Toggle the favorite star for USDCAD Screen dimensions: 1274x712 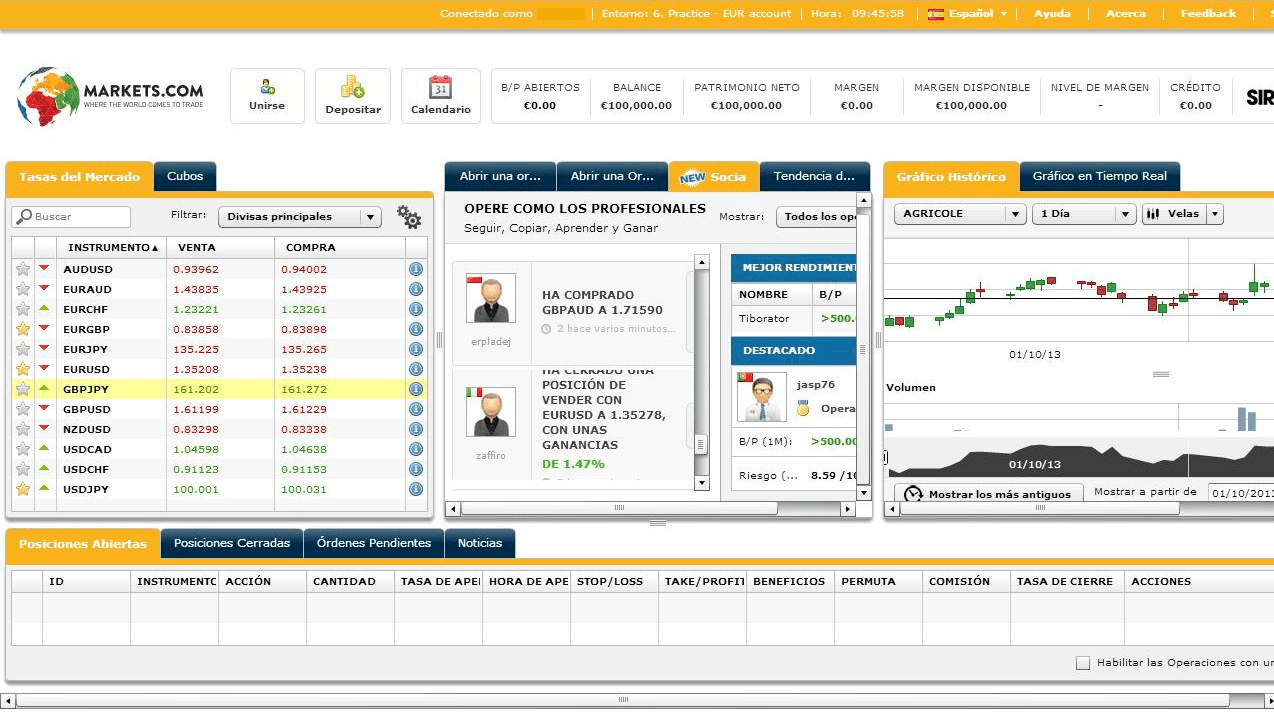[x=23, y=449]
